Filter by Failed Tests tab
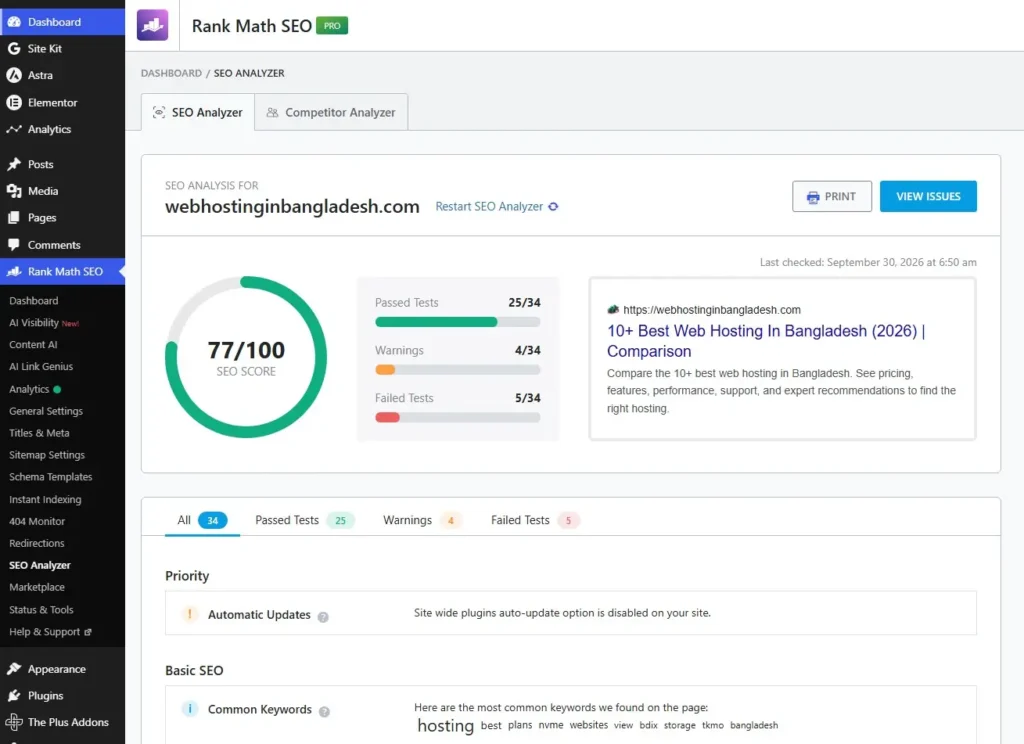 coord(535,520)
